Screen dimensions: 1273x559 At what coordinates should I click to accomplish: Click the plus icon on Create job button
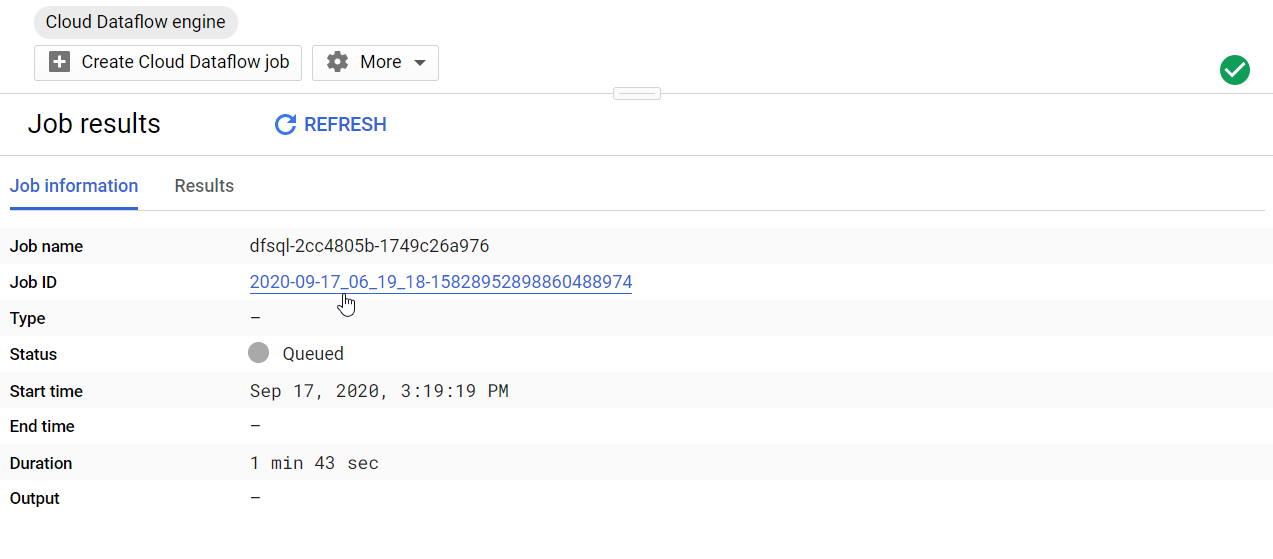[x=60, y=62]
